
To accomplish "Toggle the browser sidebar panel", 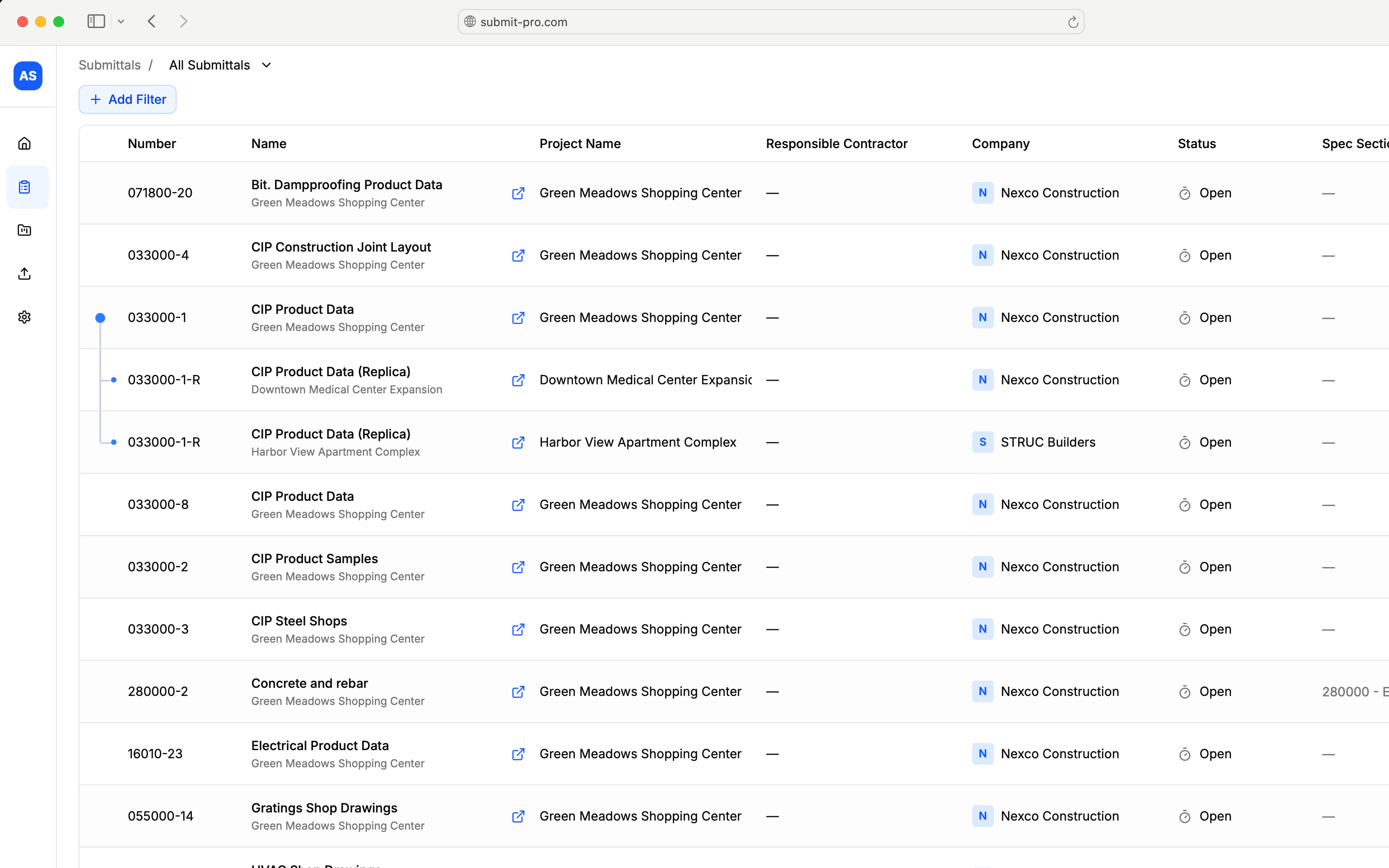I will pos(96,22).
